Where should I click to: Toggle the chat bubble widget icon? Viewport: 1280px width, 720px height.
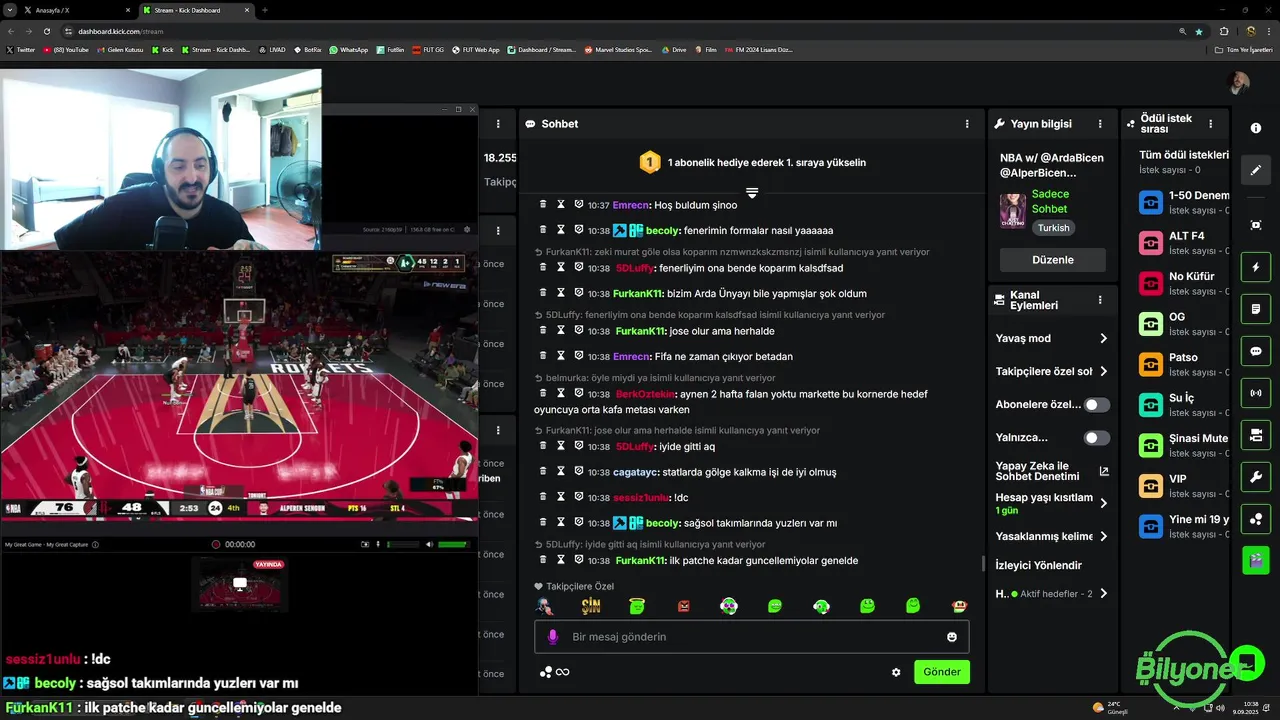click(1256, 352)
